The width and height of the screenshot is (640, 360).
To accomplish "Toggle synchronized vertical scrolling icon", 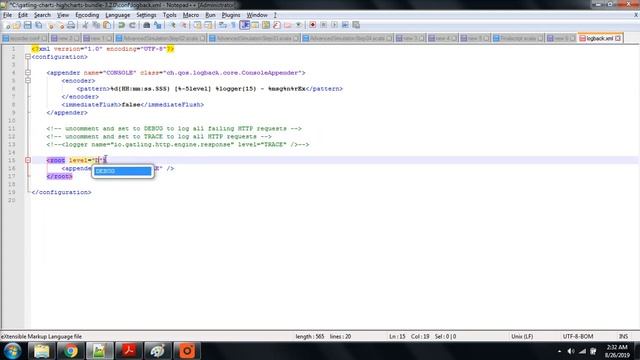I will [198, 25].
